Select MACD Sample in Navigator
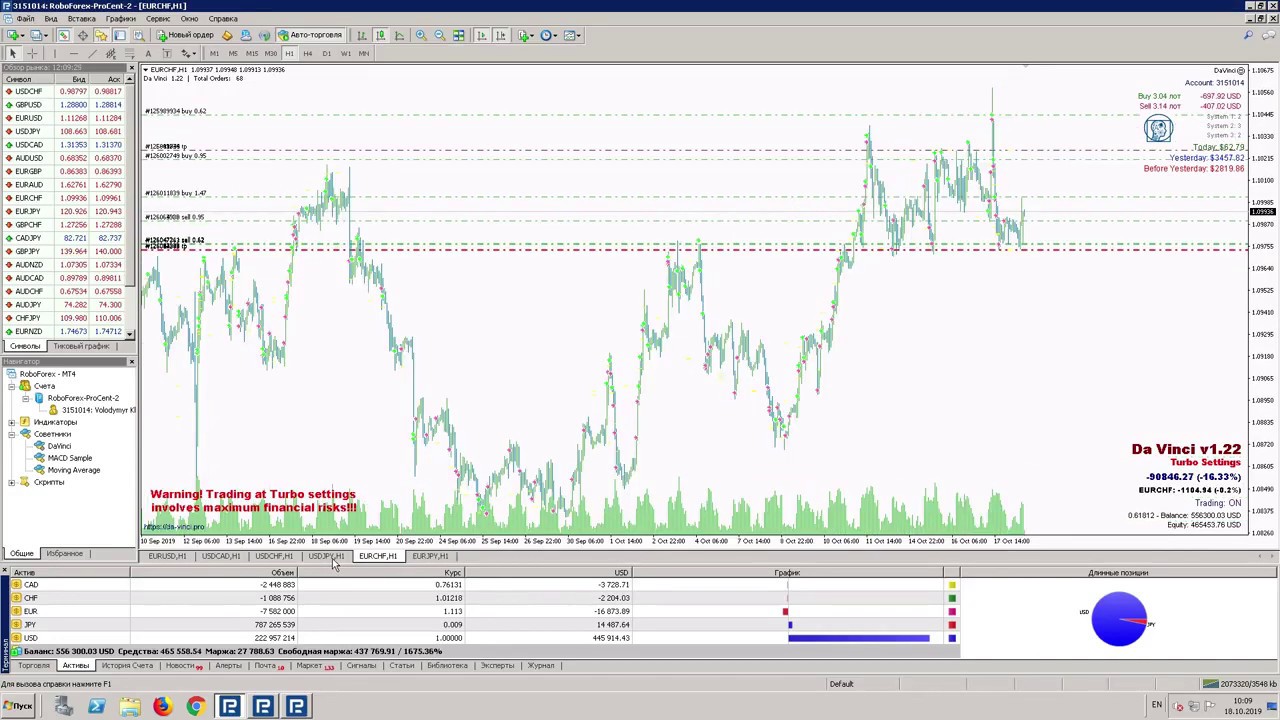1280x720 pixels. click(x=69, y=458)
